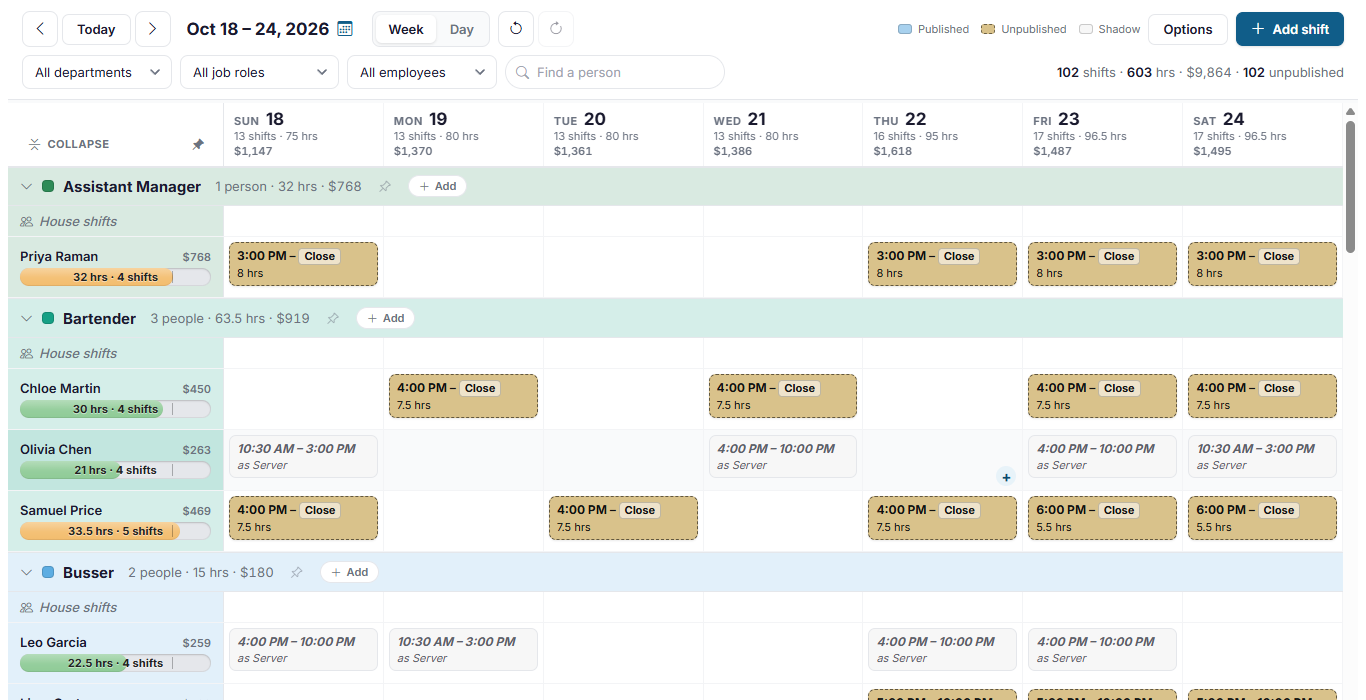Open the All job roles dropdown
This screenshot has height=700, width=1366.
click(259, 72)
